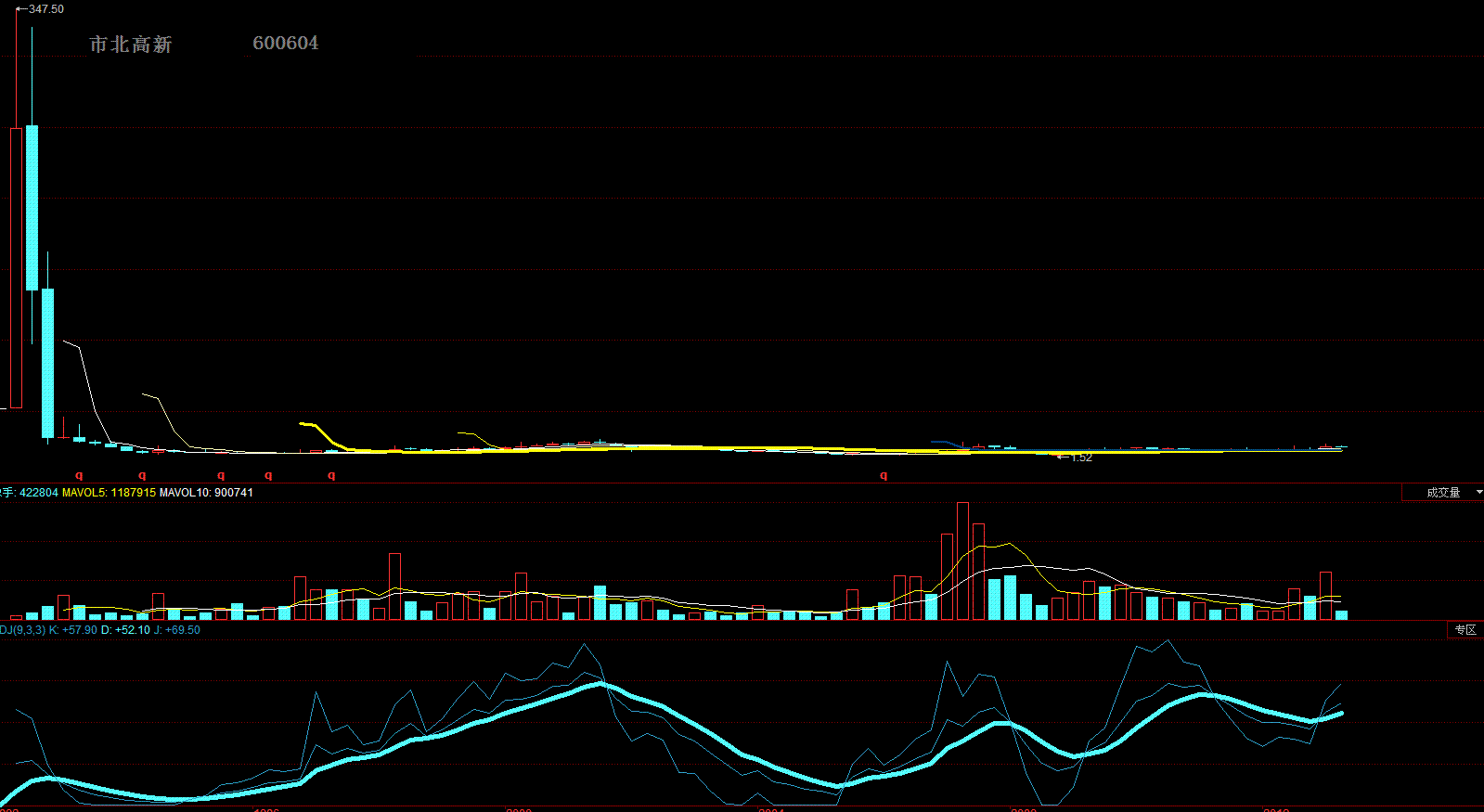The image size is (1484, 812).
Task: Open the 成交量 indicator dropdown arrow
Action: [1478, 493]
